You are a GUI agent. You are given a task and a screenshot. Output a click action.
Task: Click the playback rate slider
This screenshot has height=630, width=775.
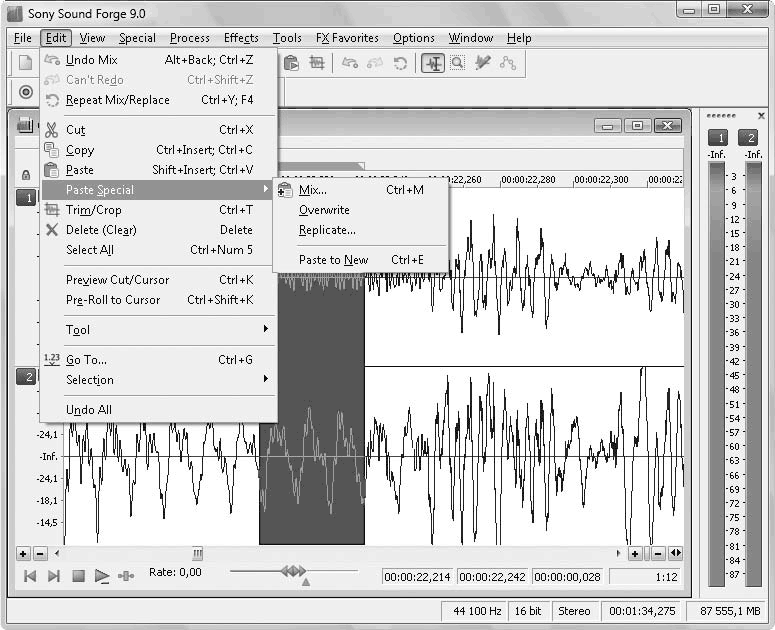[293, 571]
